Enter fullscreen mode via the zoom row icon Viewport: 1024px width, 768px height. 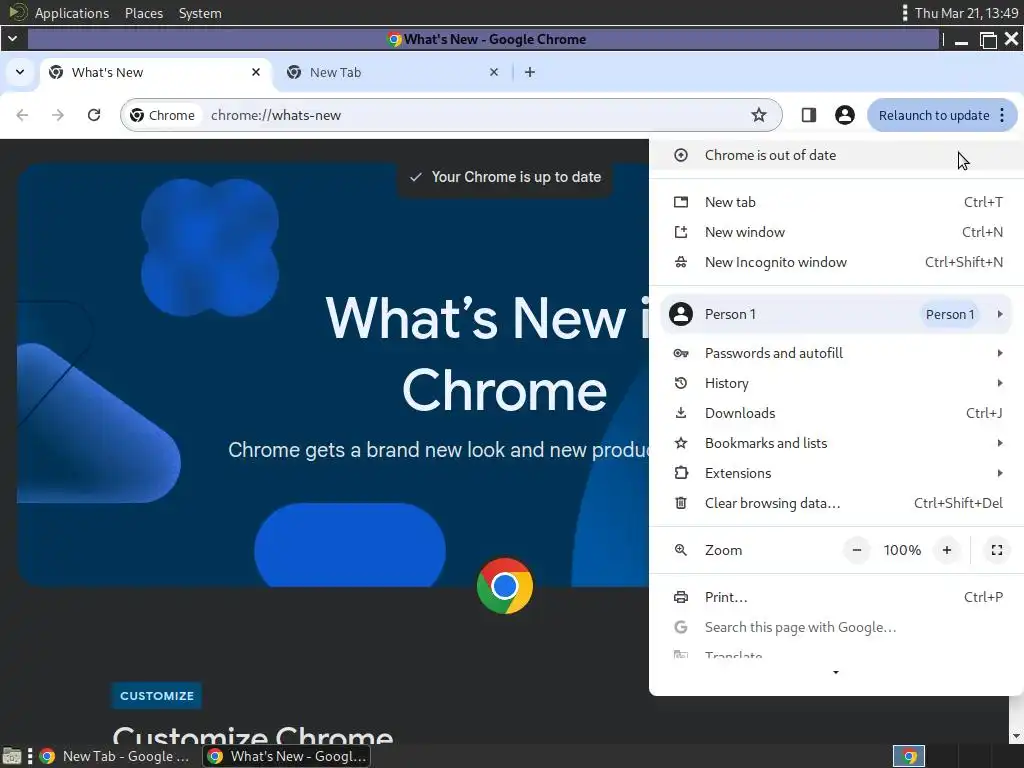997,551
